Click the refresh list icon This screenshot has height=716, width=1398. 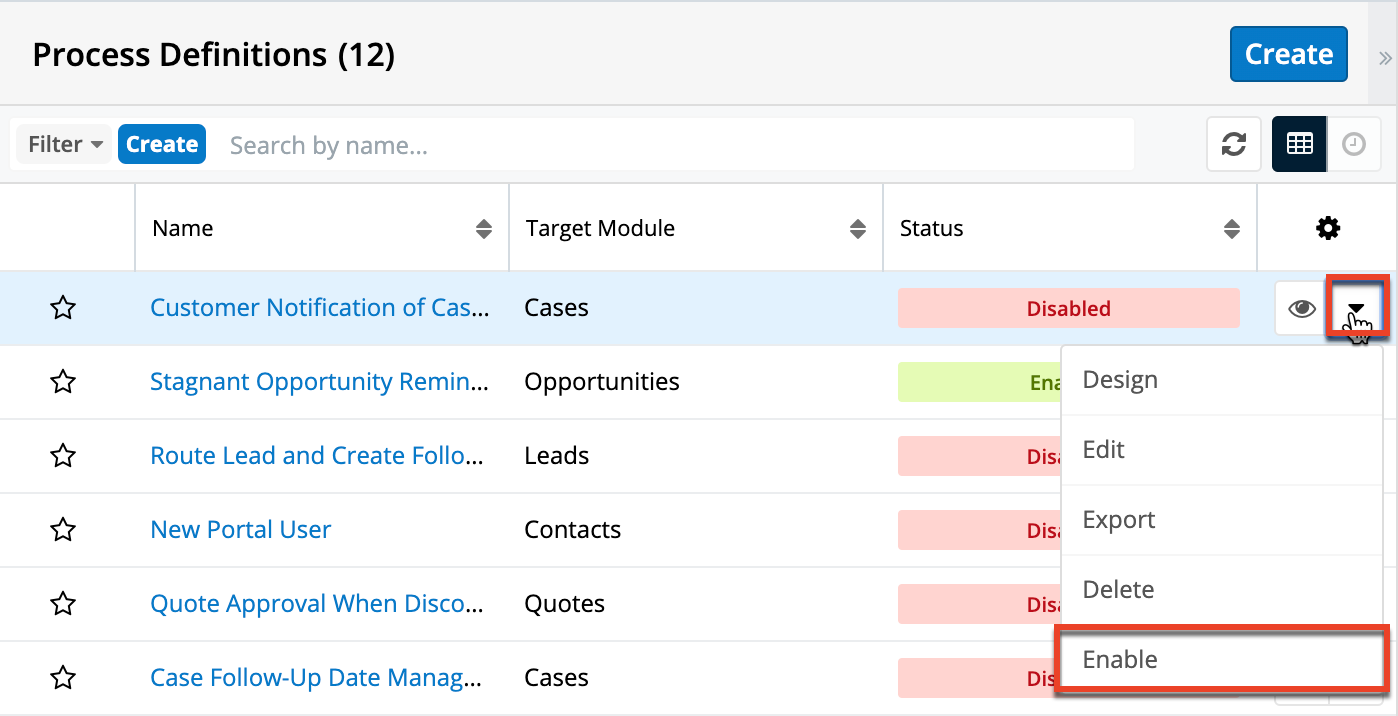(x=1233, y=144)
